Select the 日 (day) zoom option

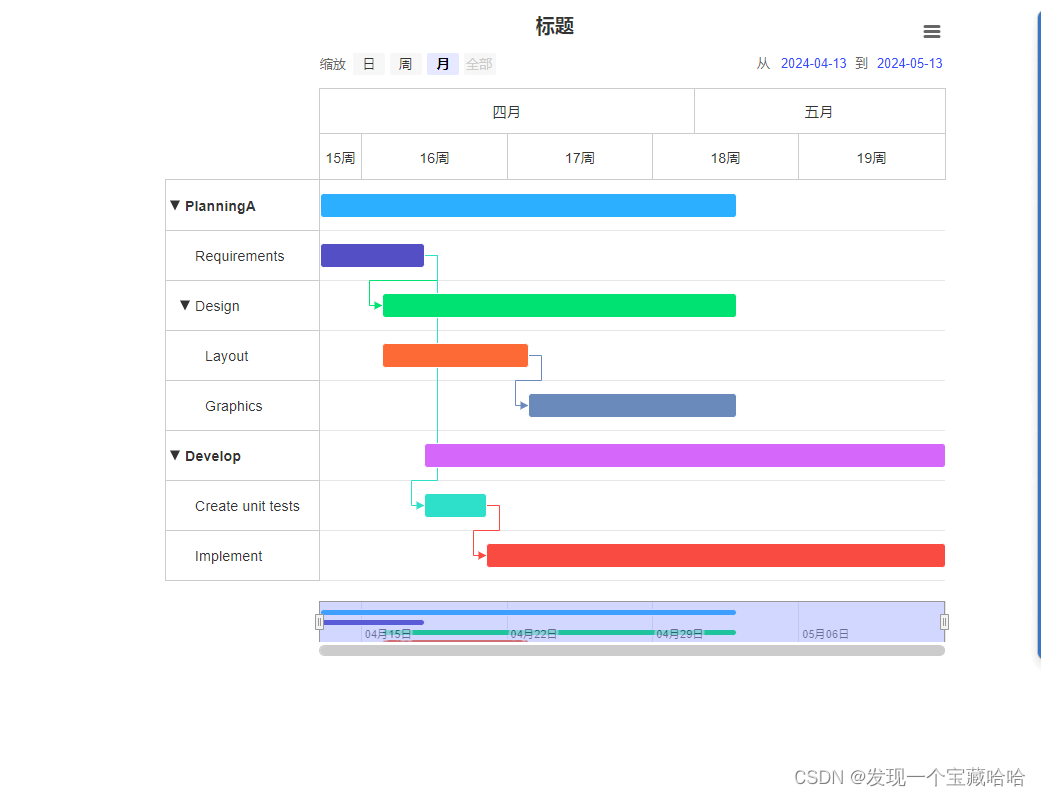click(369, 63)
